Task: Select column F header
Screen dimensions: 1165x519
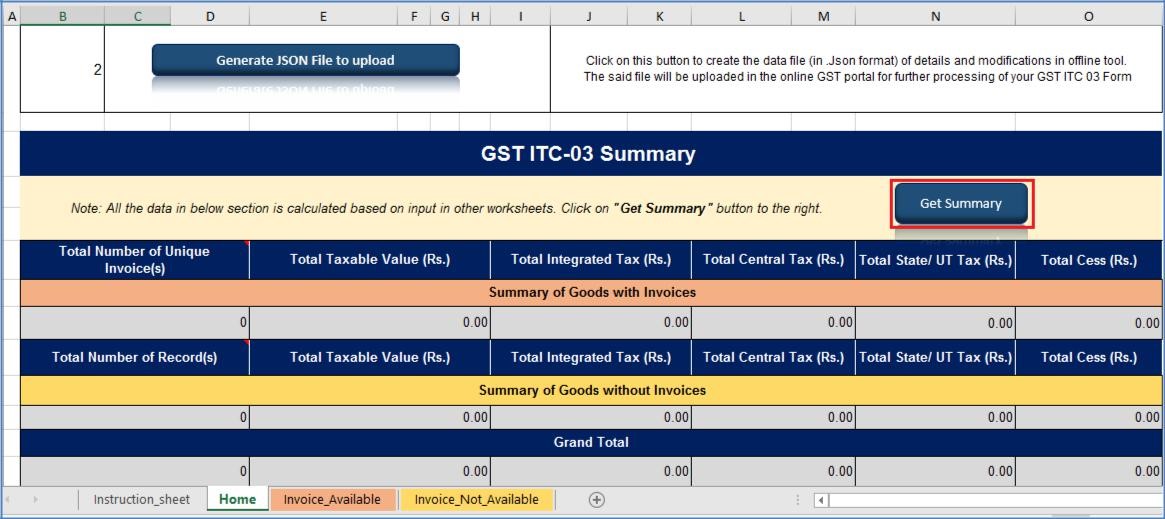Action: pos(414,16)
